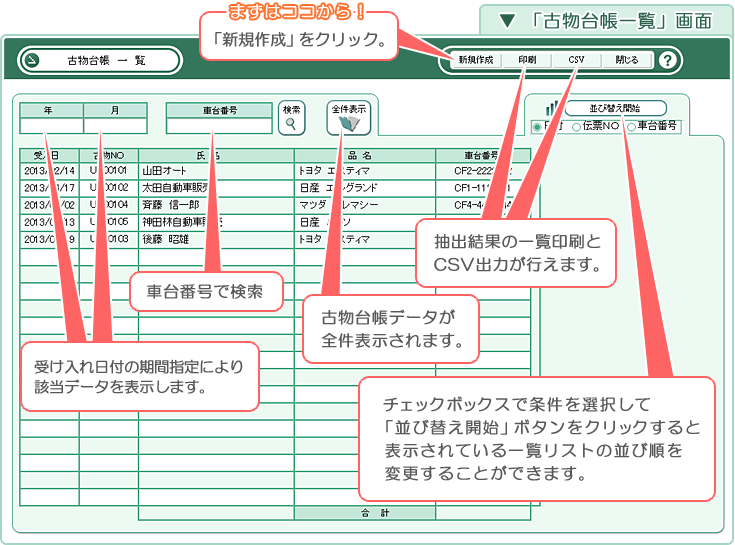Image resolution: width=735 pixels, height=545 pixels.
Task: Click the 古物NO column header
Action: click(109, 156)
